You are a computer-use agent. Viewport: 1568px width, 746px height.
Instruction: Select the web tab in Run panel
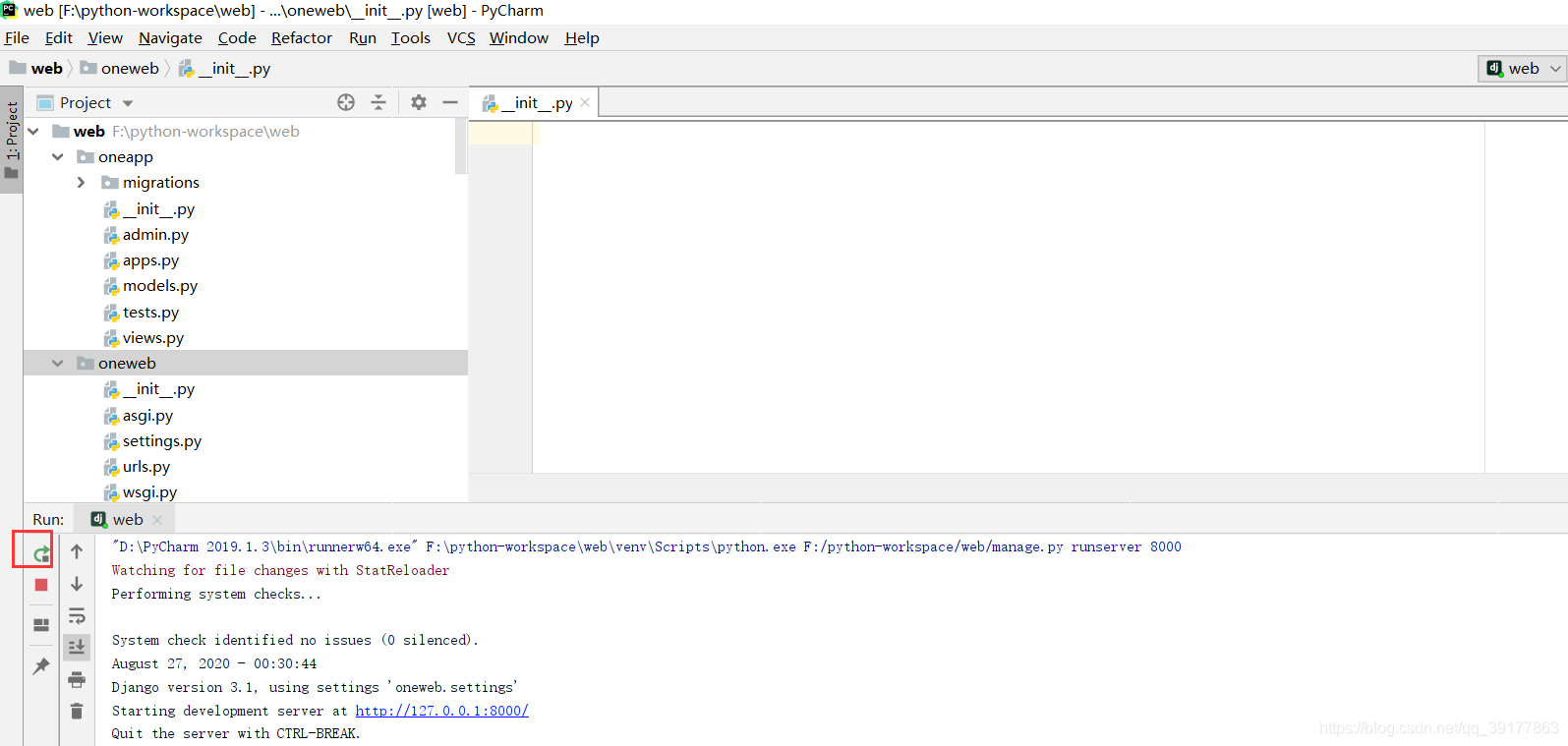pos(126,519)
